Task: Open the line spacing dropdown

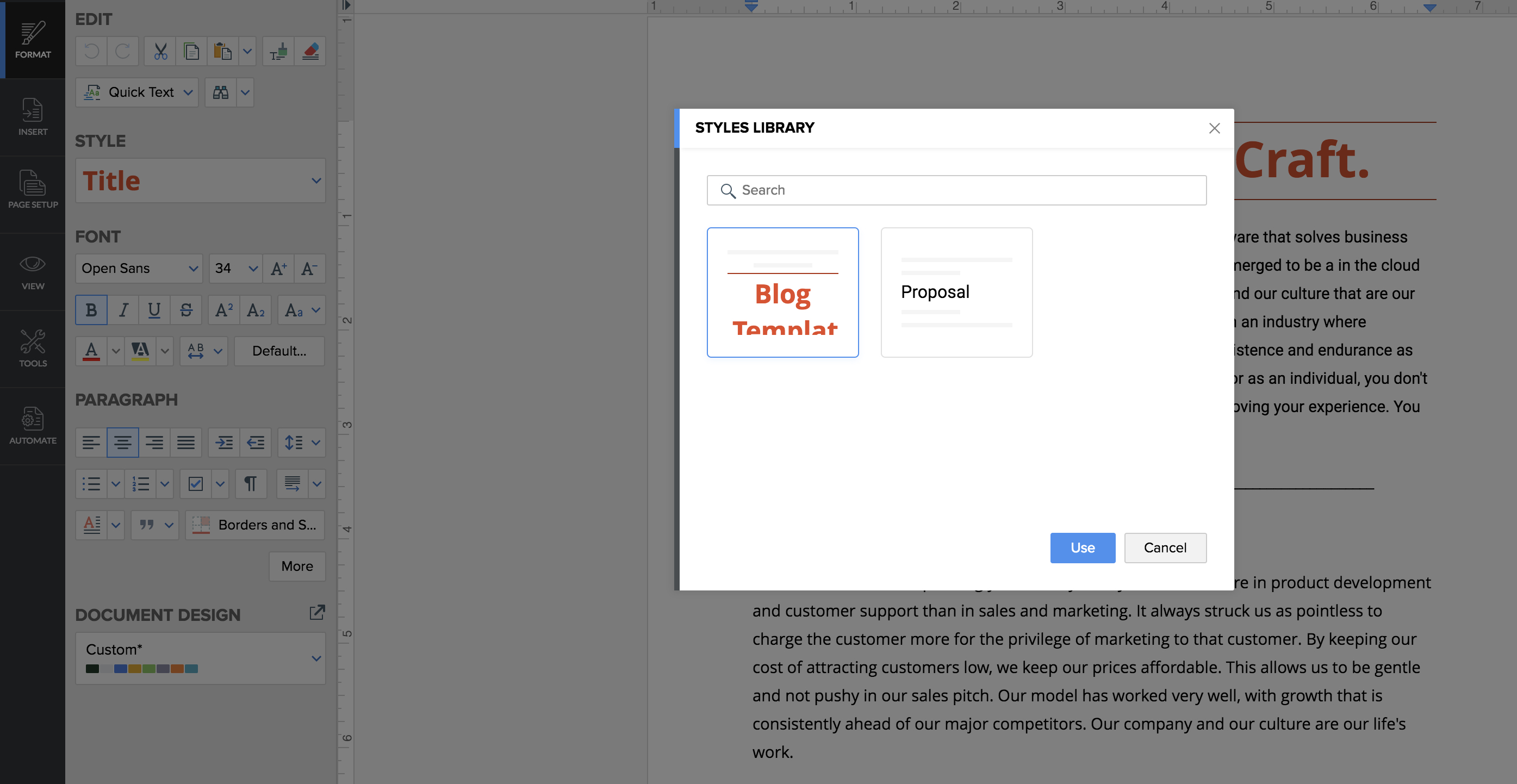Action: click(x=302, y=443)
